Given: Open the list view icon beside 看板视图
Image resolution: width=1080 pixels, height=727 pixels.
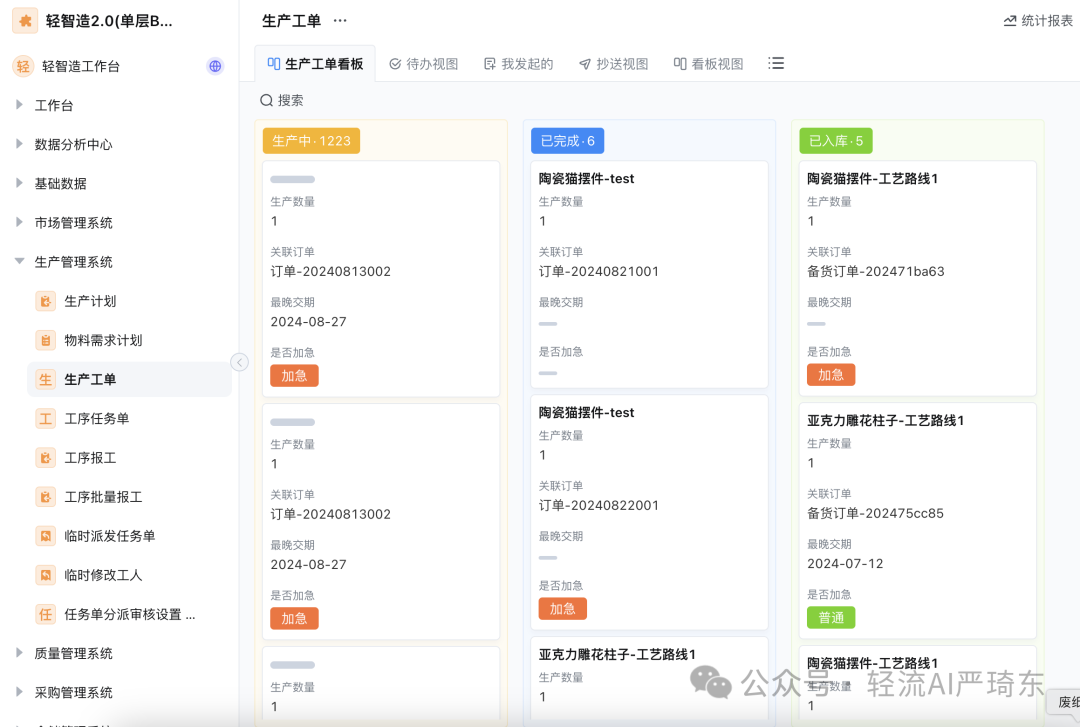Looking at the screenshot, I should (776, 62).
